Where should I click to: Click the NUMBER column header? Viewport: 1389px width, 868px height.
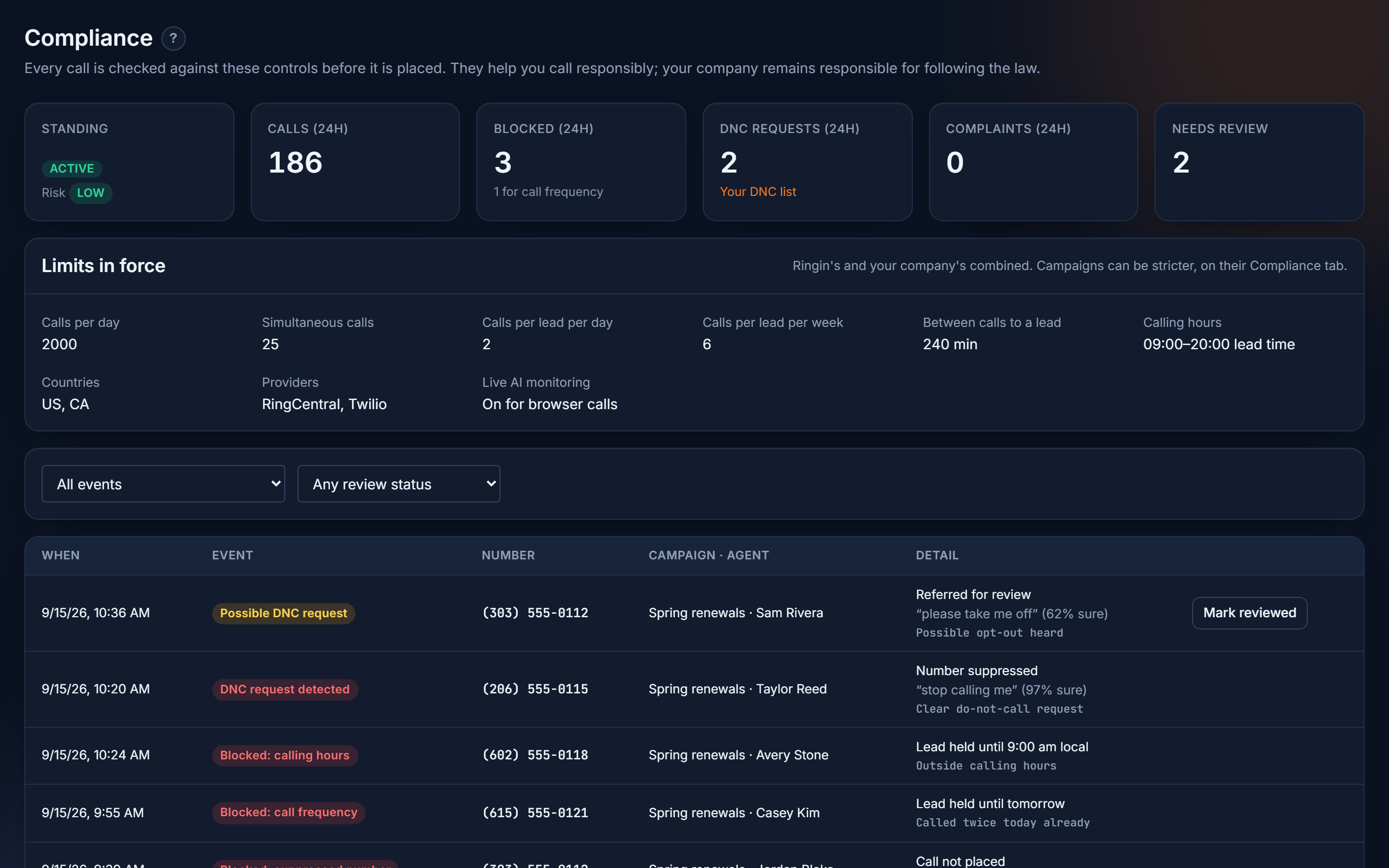coord(508,555)
